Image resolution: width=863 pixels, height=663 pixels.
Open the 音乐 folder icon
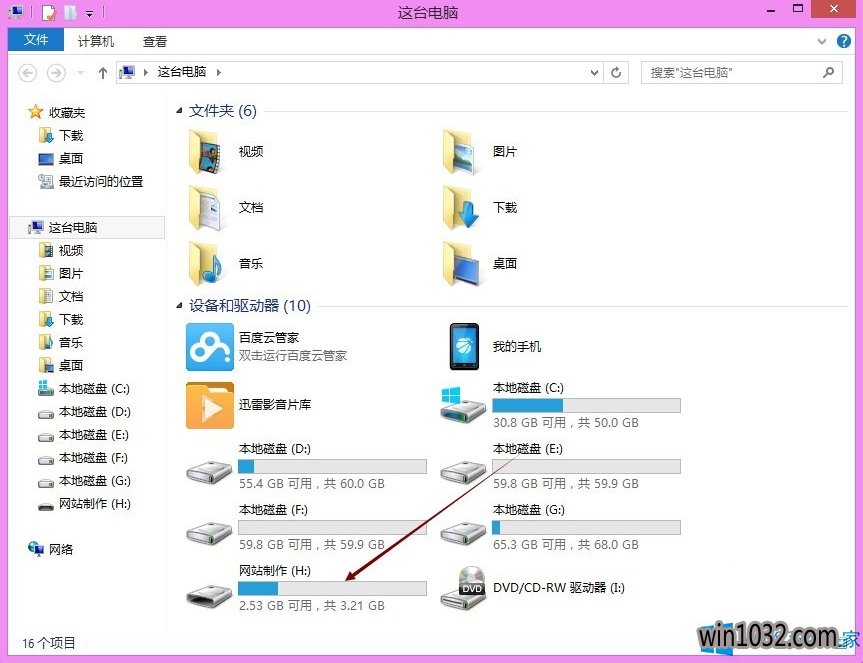pyautogui.click(x=209, y=264)
